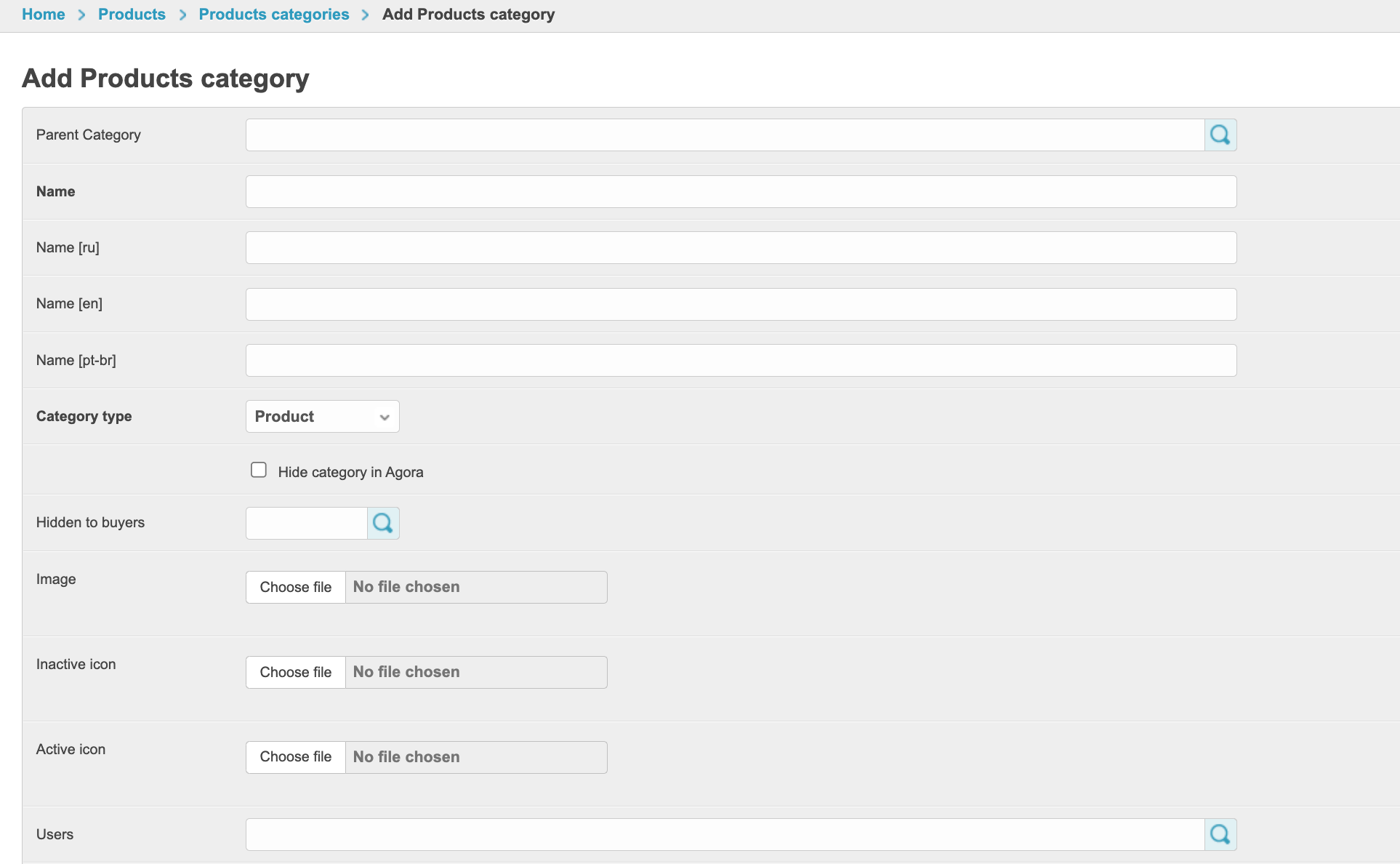Navigate to Products categories breadcrumb

click(x=273, y=15)
